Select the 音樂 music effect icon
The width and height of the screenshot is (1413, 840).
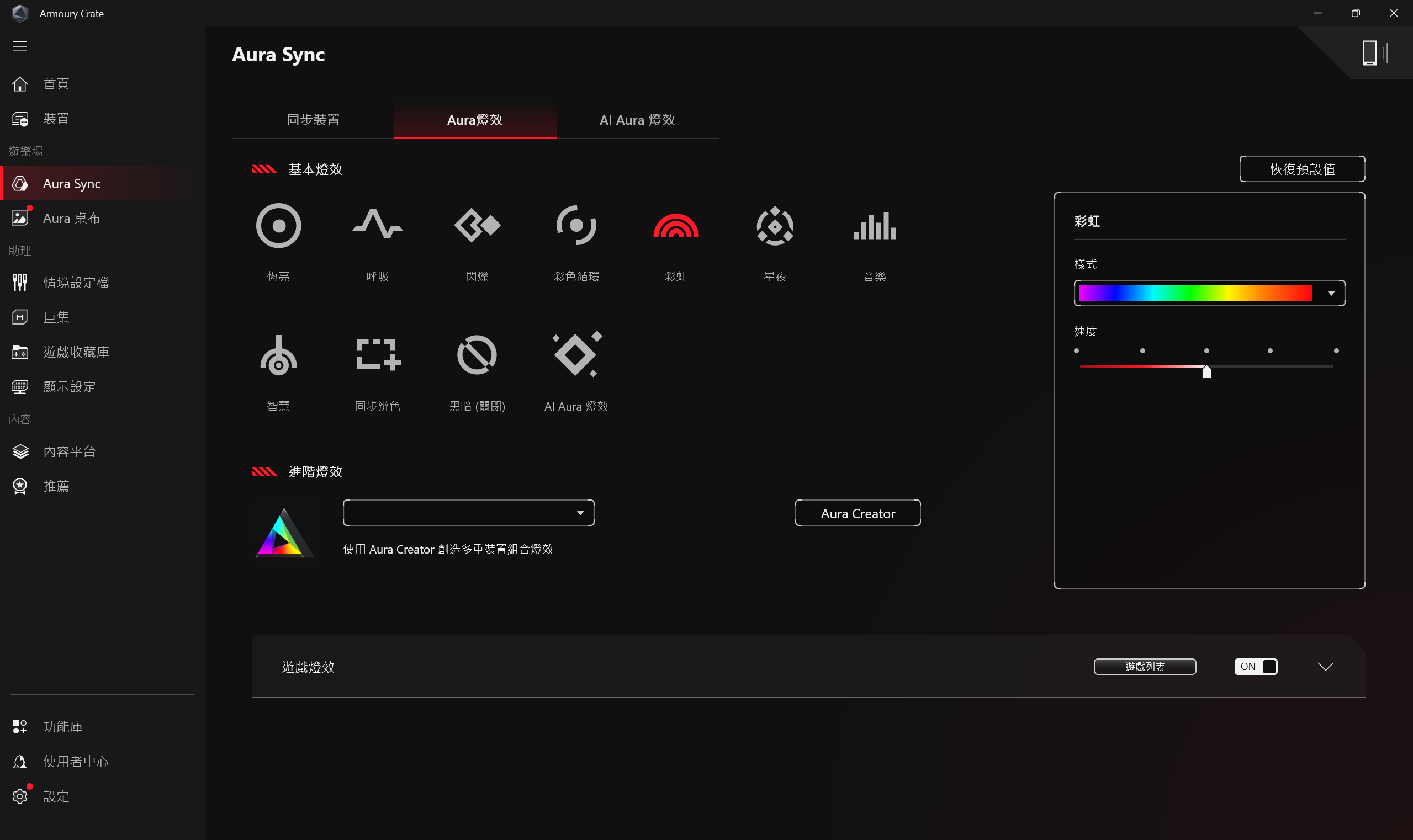(875, 226)
